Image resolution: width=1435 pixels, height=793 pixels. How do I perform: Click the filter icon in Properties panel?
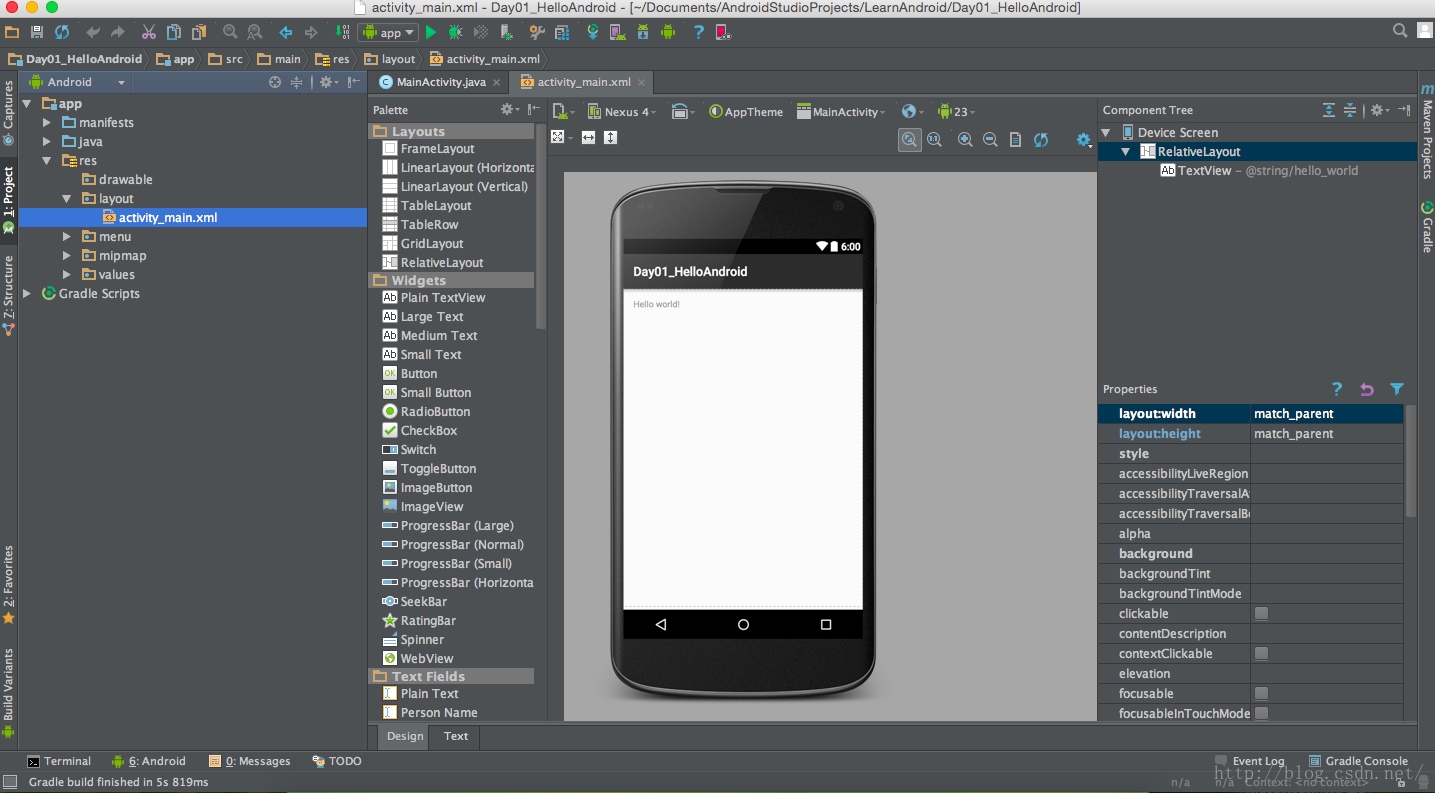[1397, 389]
